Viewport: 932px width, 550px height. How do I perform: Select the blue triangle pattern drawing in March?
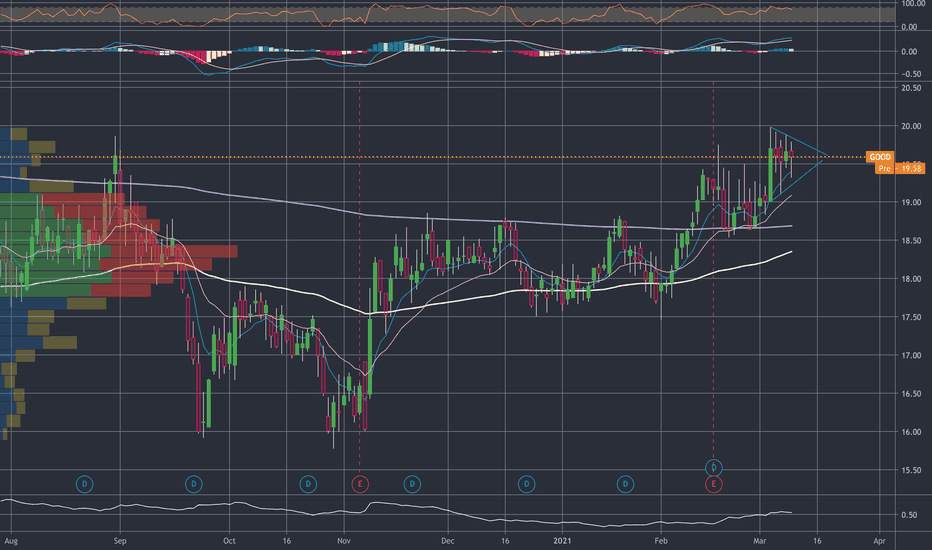(x=798, y=162)
